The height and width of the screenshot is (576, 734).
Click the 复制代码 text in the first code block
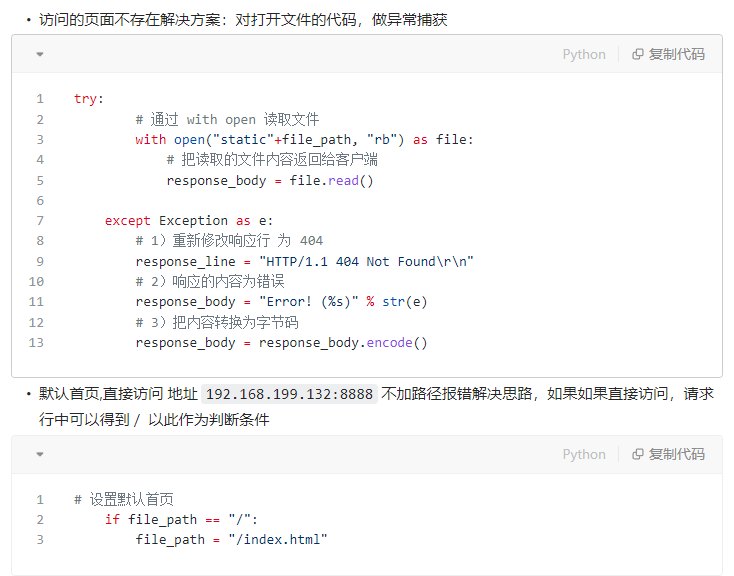click(676, 54)
